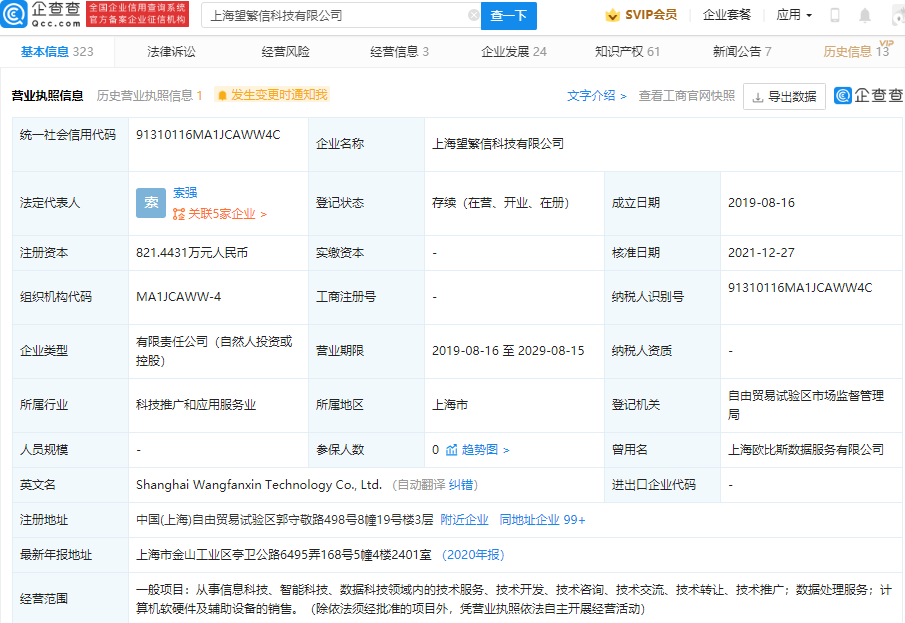Select organization code MA1JCAWW-4
Image resolution: width=905 pixels, height=623 pixels.
coord(178,297)
